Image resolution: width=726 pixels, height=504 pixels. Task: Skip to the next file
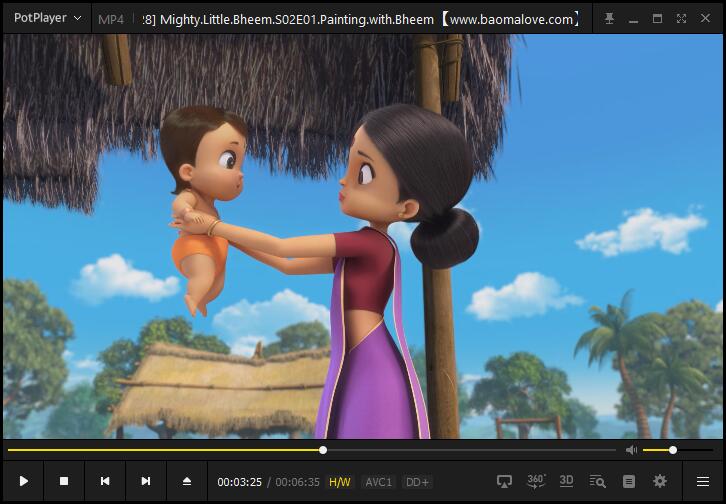[145, 481]
